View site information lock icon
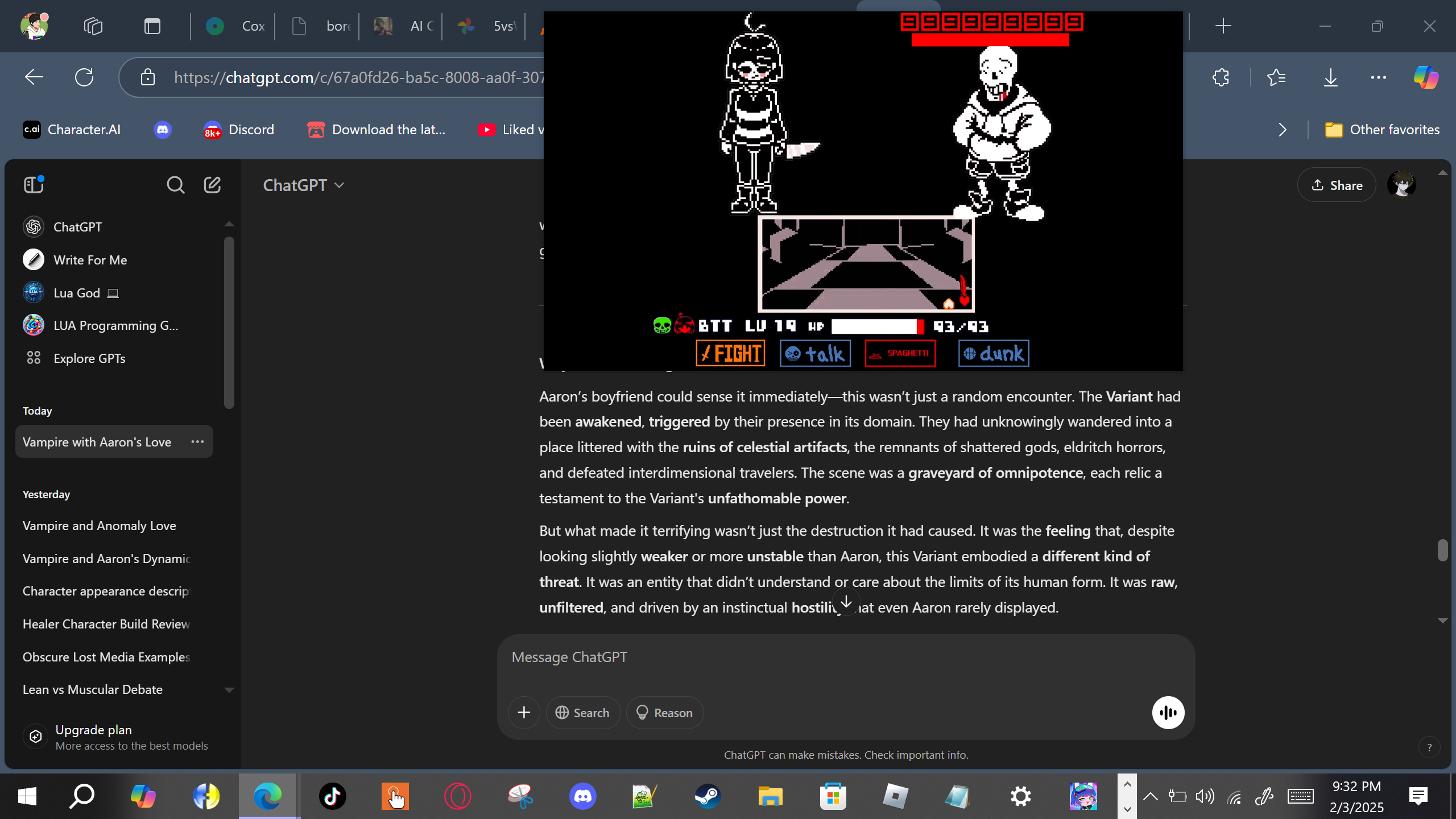Screen dimensions: 1456x819 click(x=148, y=77)
